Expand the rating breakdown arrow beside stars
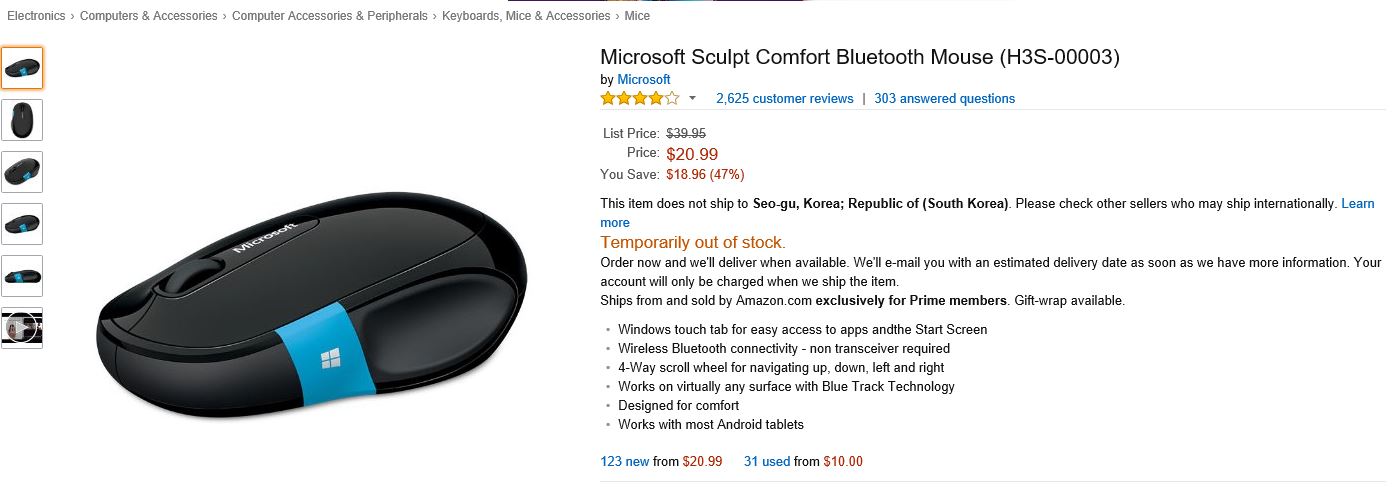This screenshot has height=487, width=1396. [x=692, y=99]
